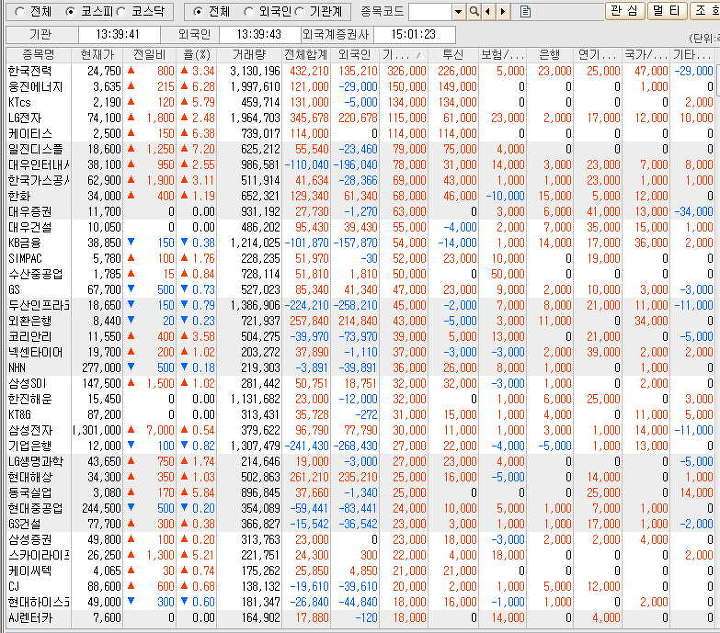
Task: Click 한국전력 current price 24,750
Action: tap(104, 71)
